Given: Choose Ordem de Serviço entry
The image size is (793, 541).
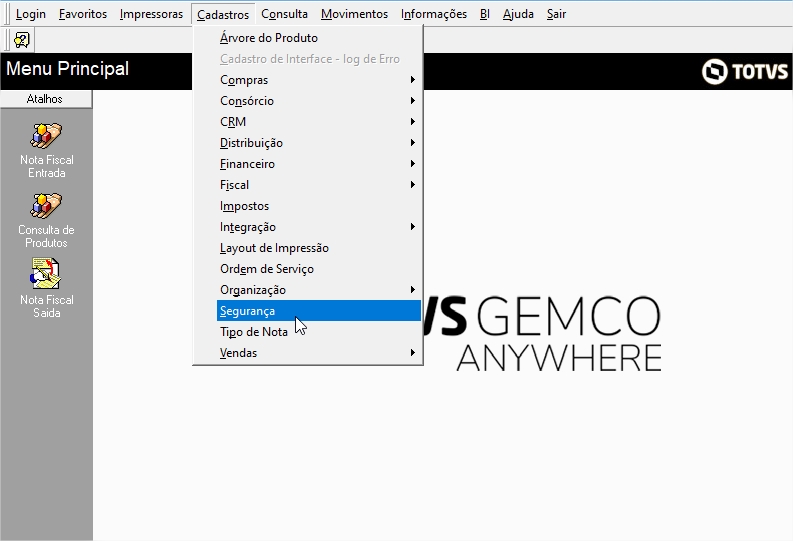Looking at the screenshot, I should (319, 269).
